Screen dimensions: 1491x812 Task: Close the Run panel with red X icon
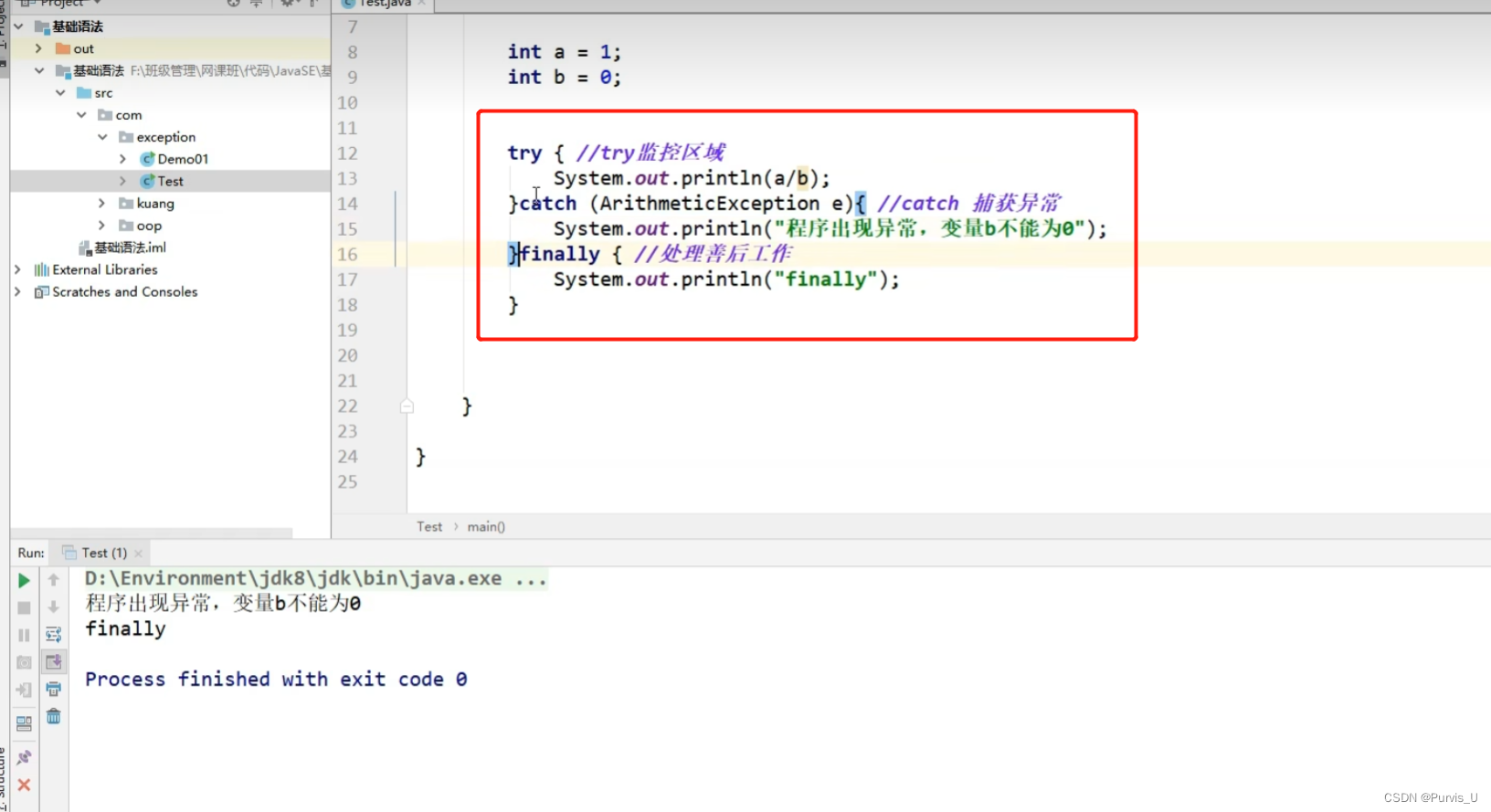[x=24, y=785]
